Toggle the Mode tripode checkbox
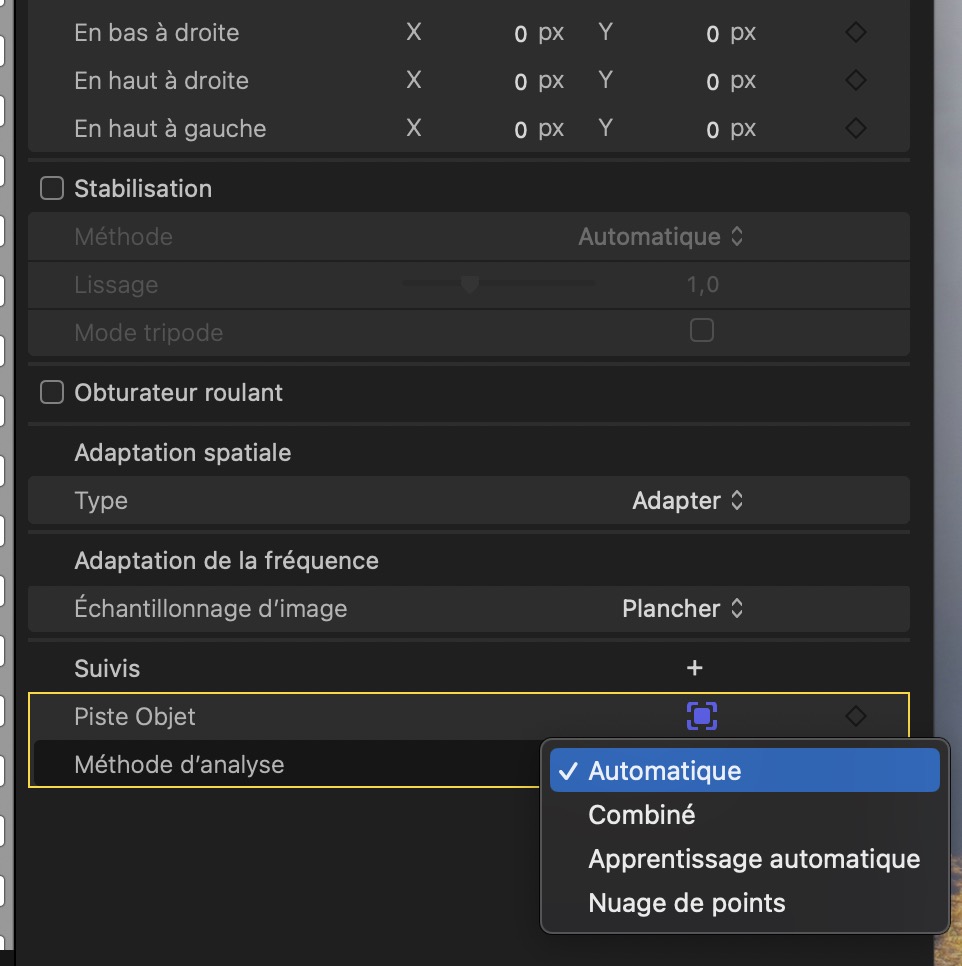The image size is (962, 966). [702, 331]
